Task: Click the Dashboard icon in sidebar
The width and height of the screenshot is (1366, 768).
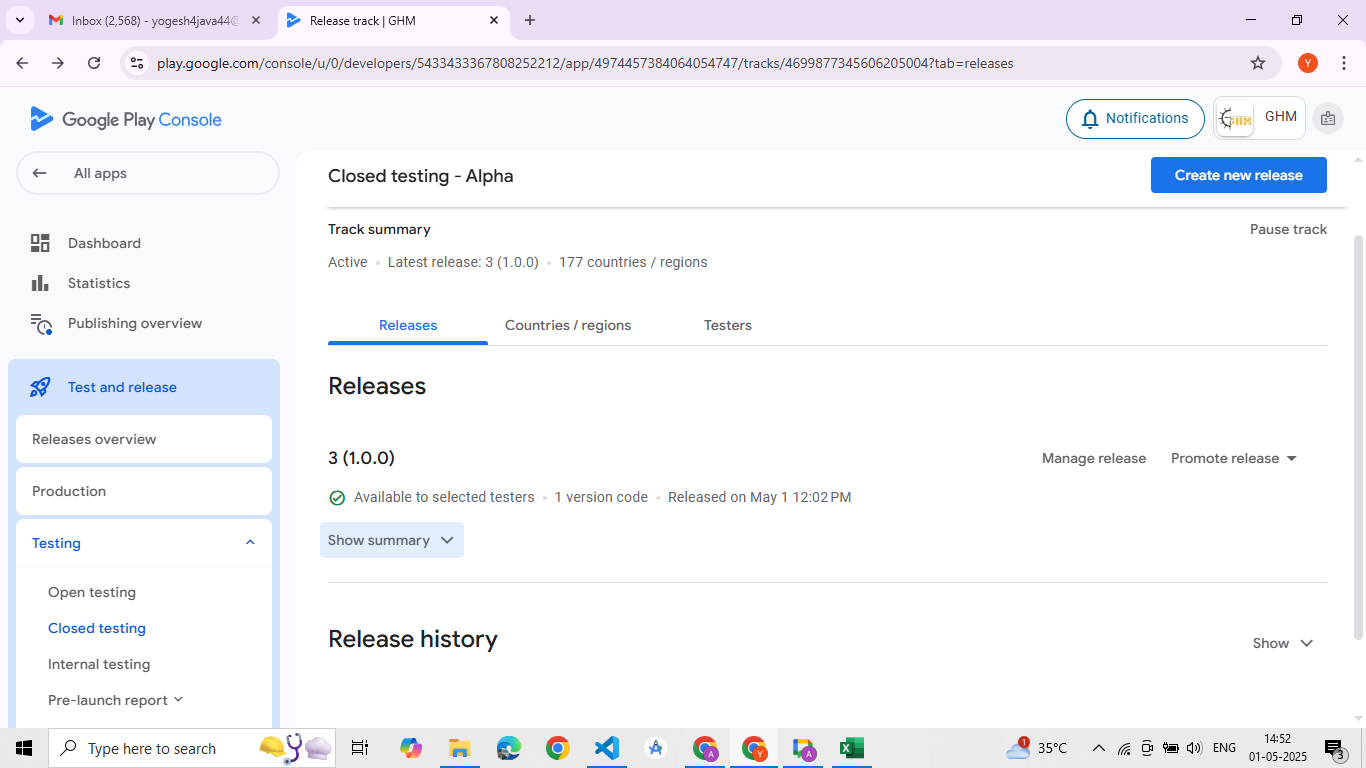Action: [x=40, y=243]
